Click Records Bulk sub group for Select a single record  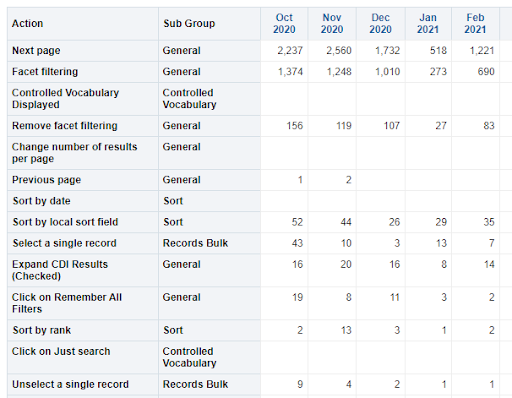pos(209,243)
